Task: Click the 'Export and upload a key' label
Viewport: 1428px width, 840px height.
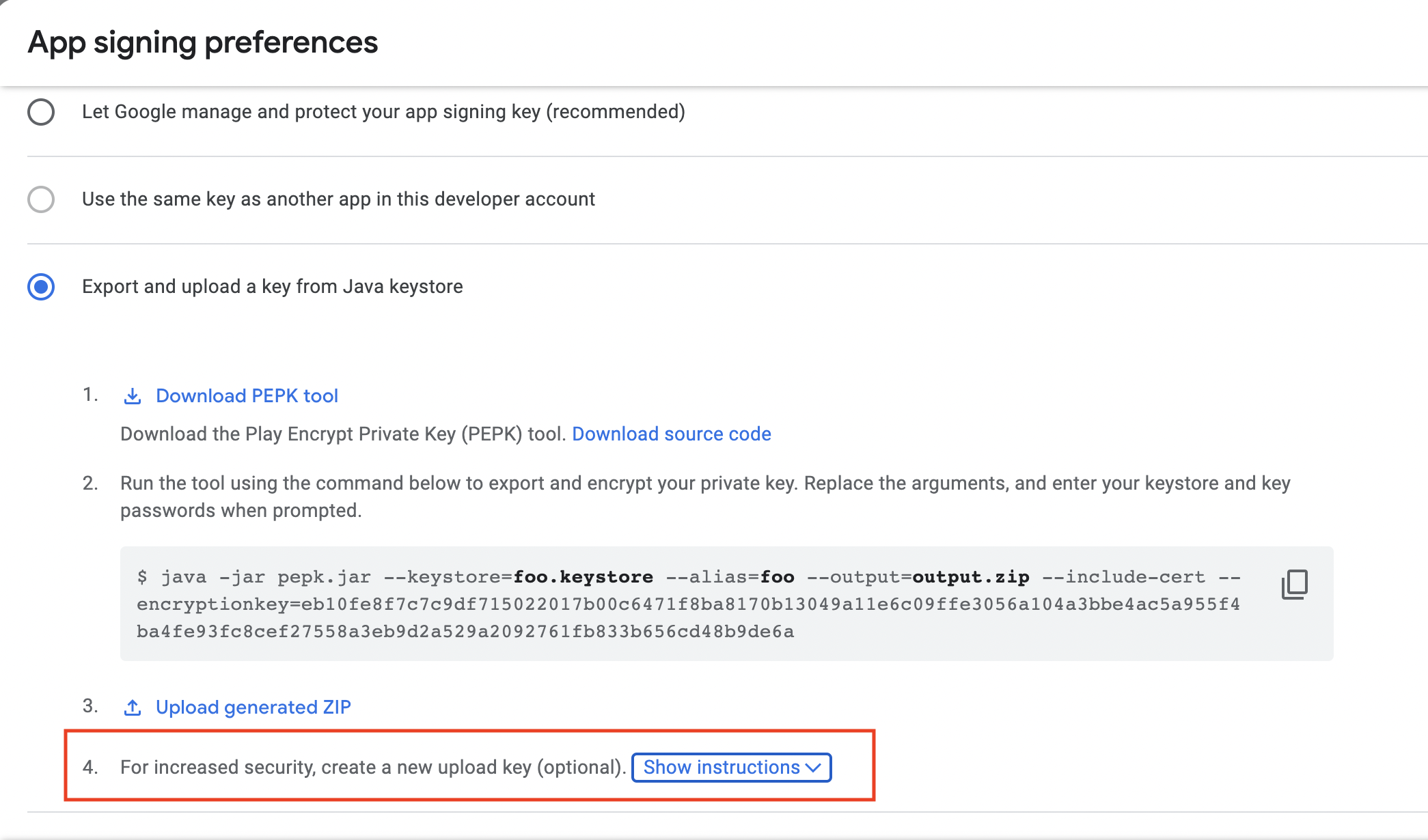Action: (272, 287)
